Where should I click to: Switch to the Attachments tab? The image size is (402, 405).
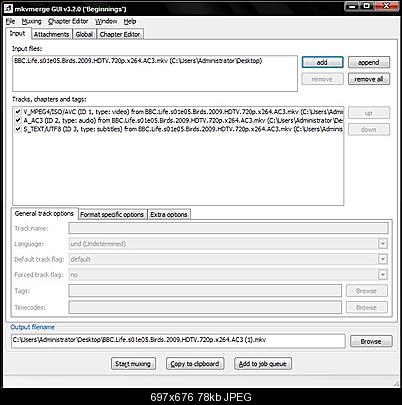51,34
